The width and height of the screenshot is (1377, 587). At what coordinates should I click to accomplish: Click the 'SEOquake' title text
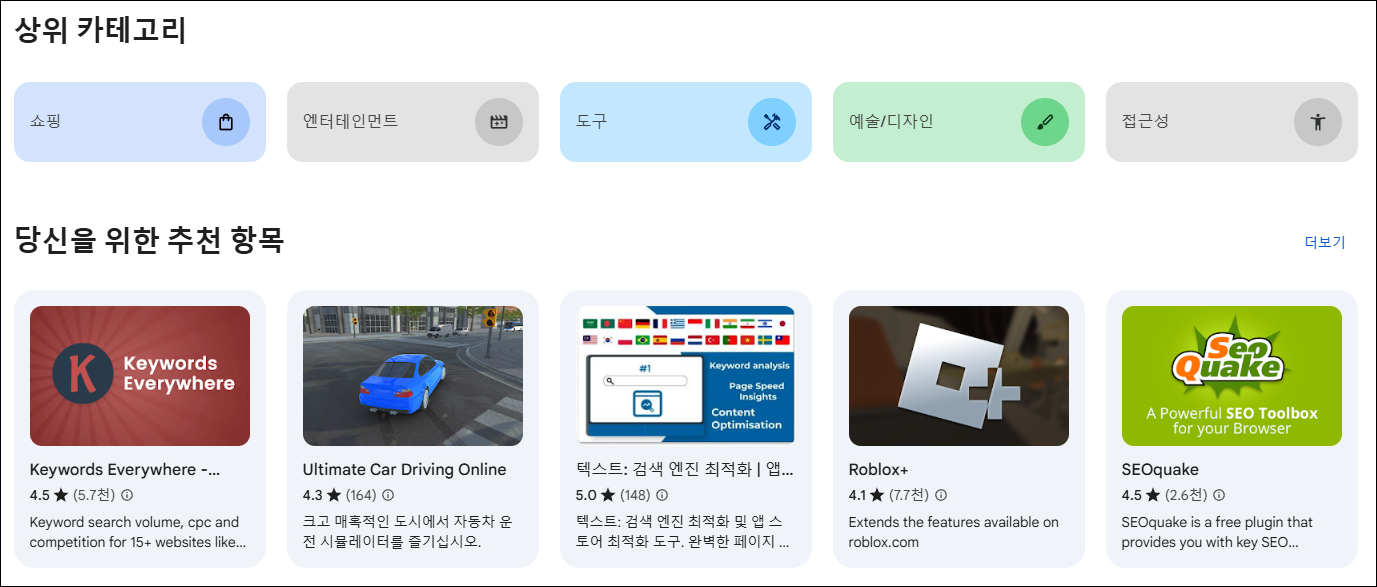[x=1160, y=469]
